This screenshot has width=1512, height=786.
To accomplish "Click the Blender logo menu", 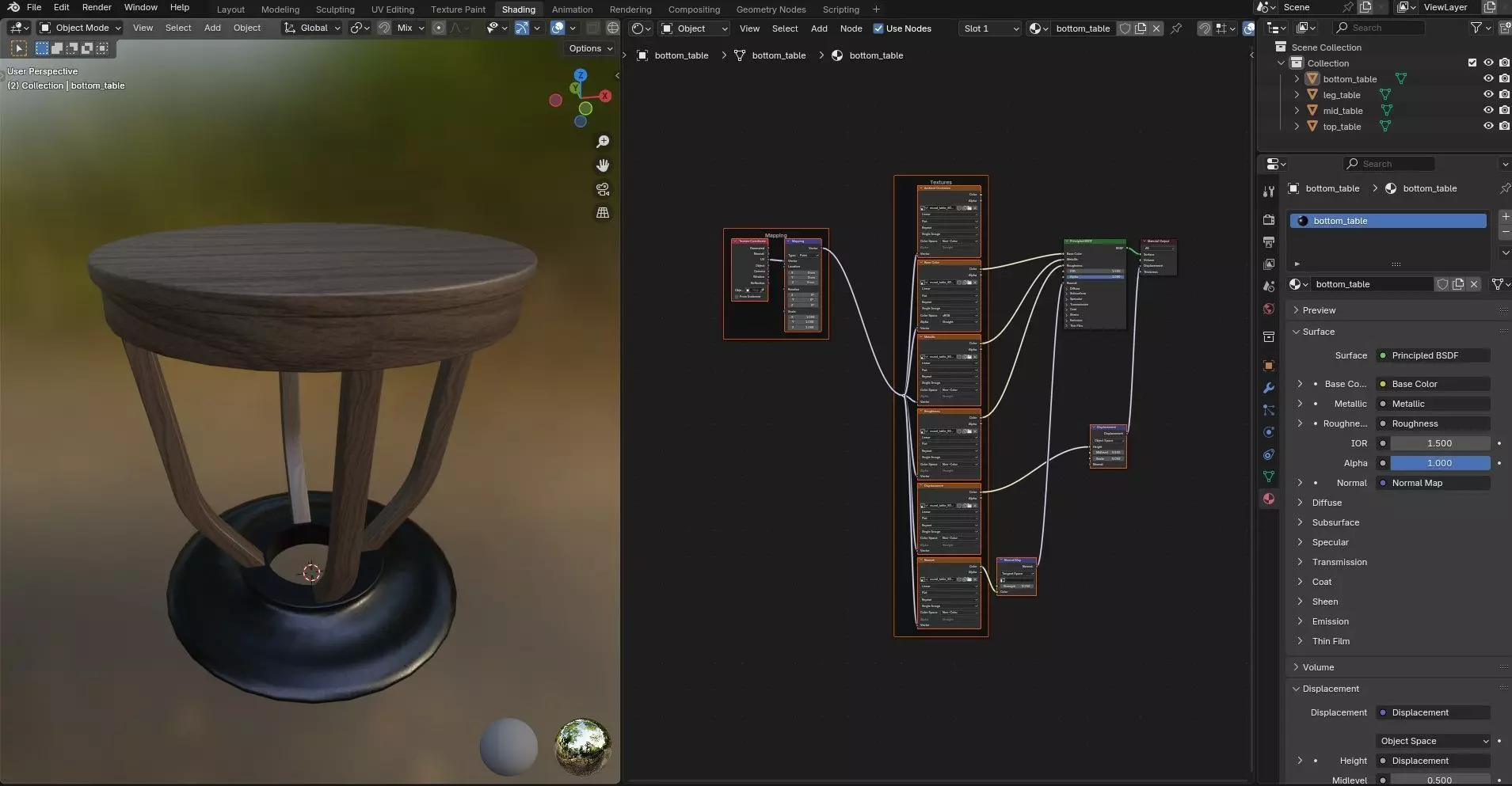I will coord(13,7).
